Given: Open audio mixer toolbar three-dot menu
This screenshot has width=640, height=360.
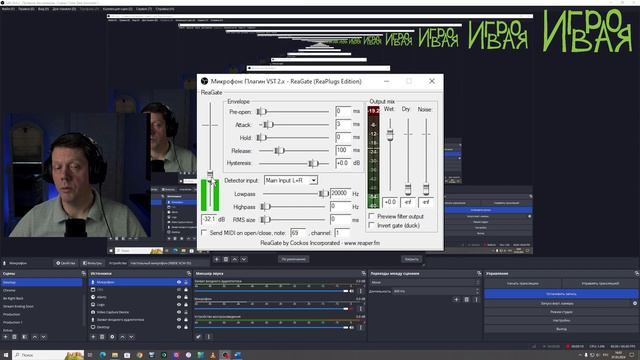Looking at the screenshot, I should (209, 337).
